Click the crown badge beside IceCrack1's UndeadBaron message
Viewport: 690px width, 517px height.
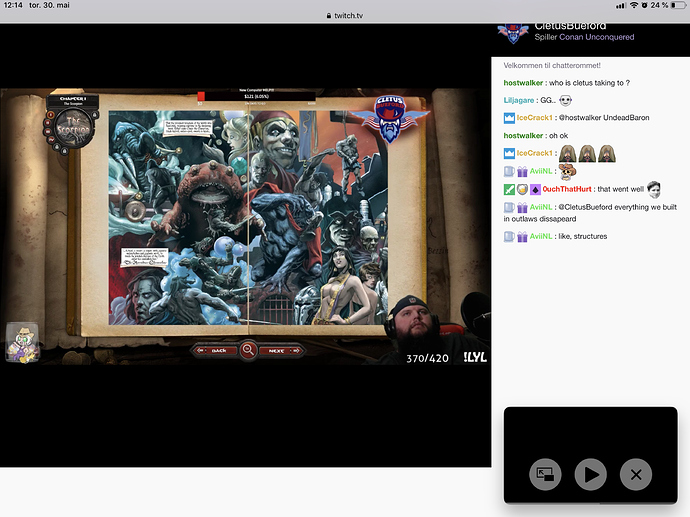tap(509, 118)
